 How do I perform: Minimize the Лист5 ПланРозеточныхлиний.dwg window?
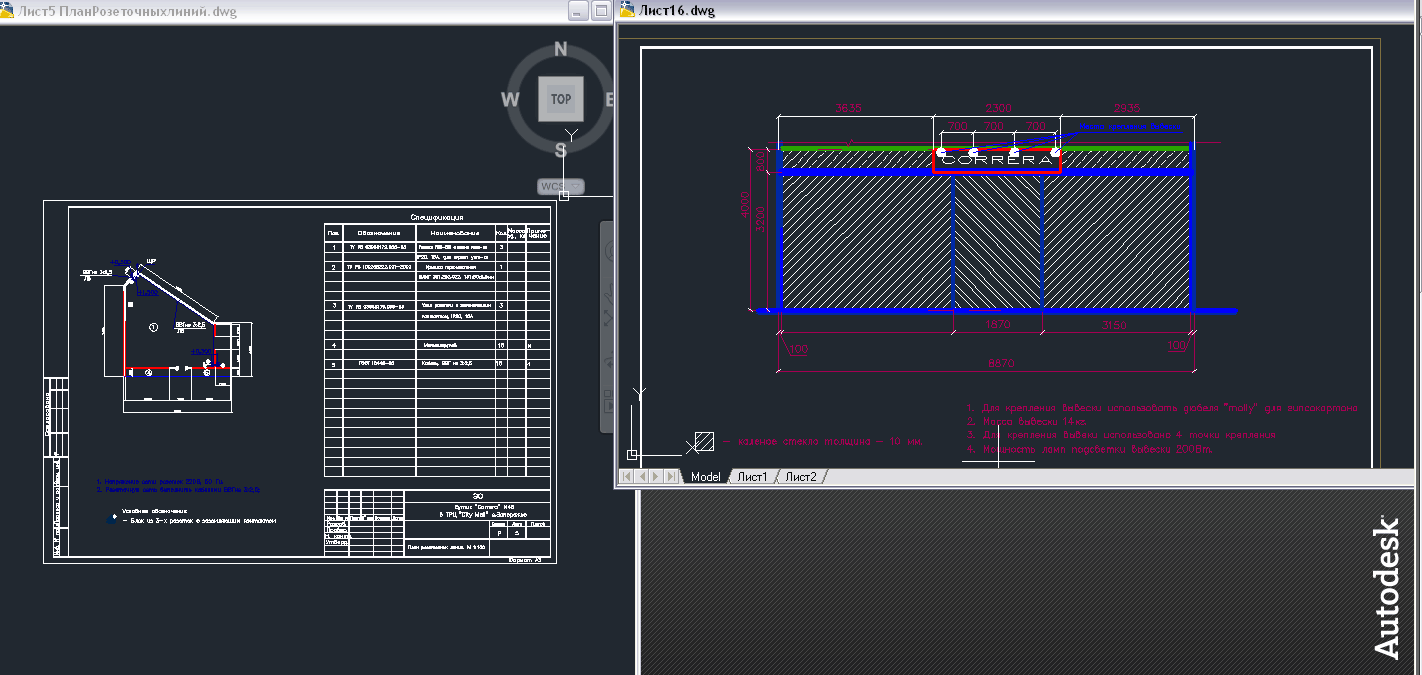(578, 11)
